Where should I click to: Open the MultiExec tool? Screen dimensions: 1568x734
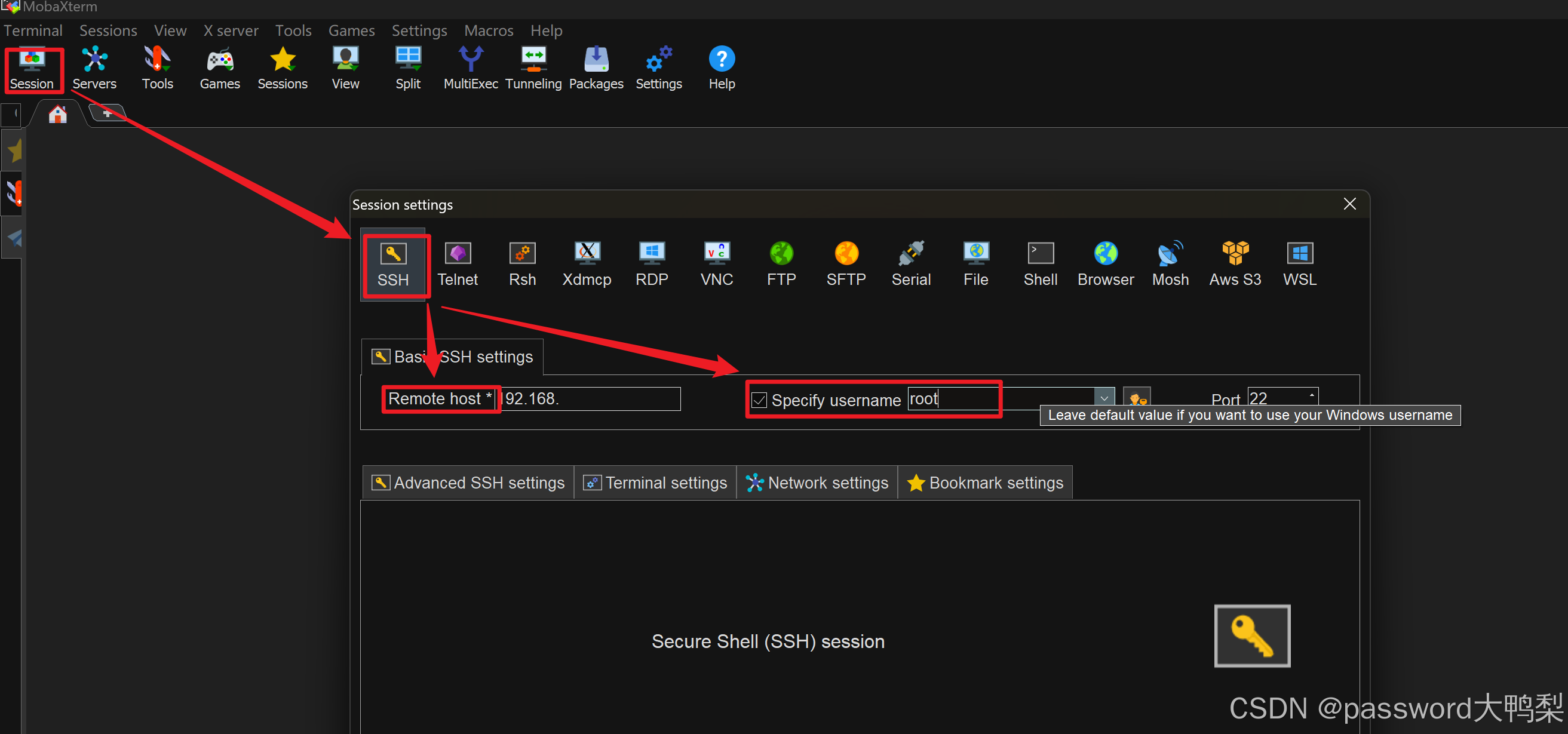(471, 68)
